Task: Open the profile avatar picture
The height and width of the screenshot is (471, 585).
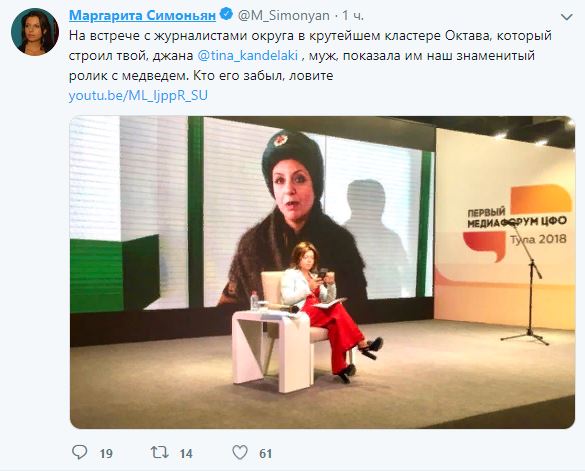Action: pyautogui.click(x=35, y=32)
